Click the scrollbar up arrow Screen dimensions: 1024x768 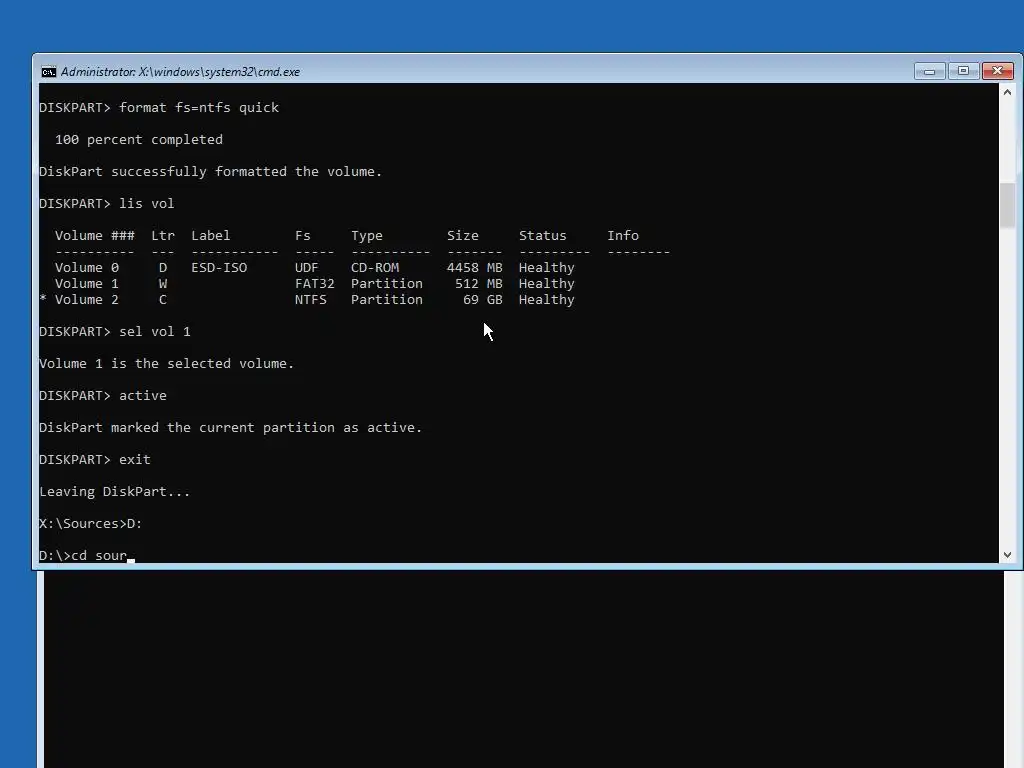point(1007,92)
